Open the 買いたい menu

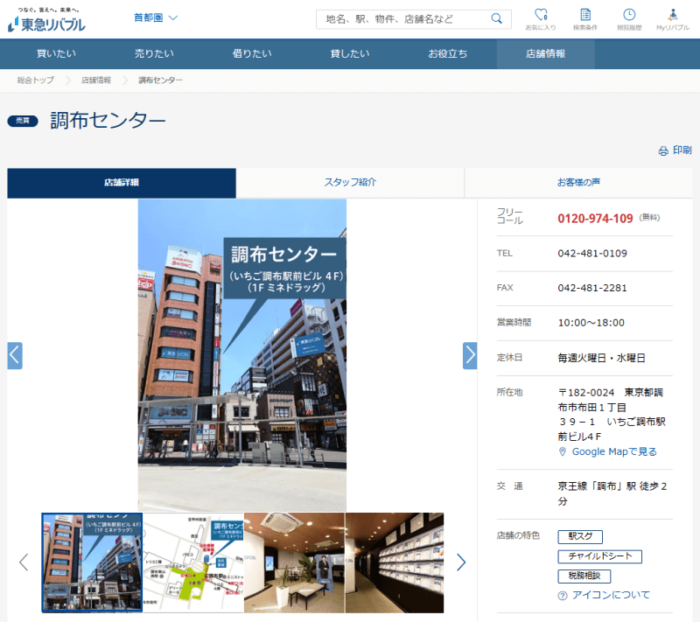(56, 54)
